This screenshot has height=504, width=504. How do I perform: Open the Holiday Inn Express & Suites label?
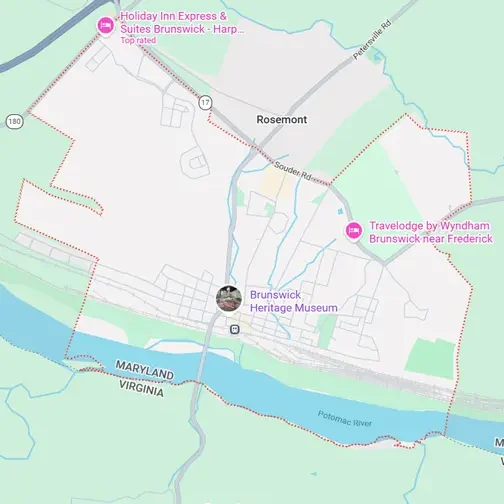click(x=182, y=22)
